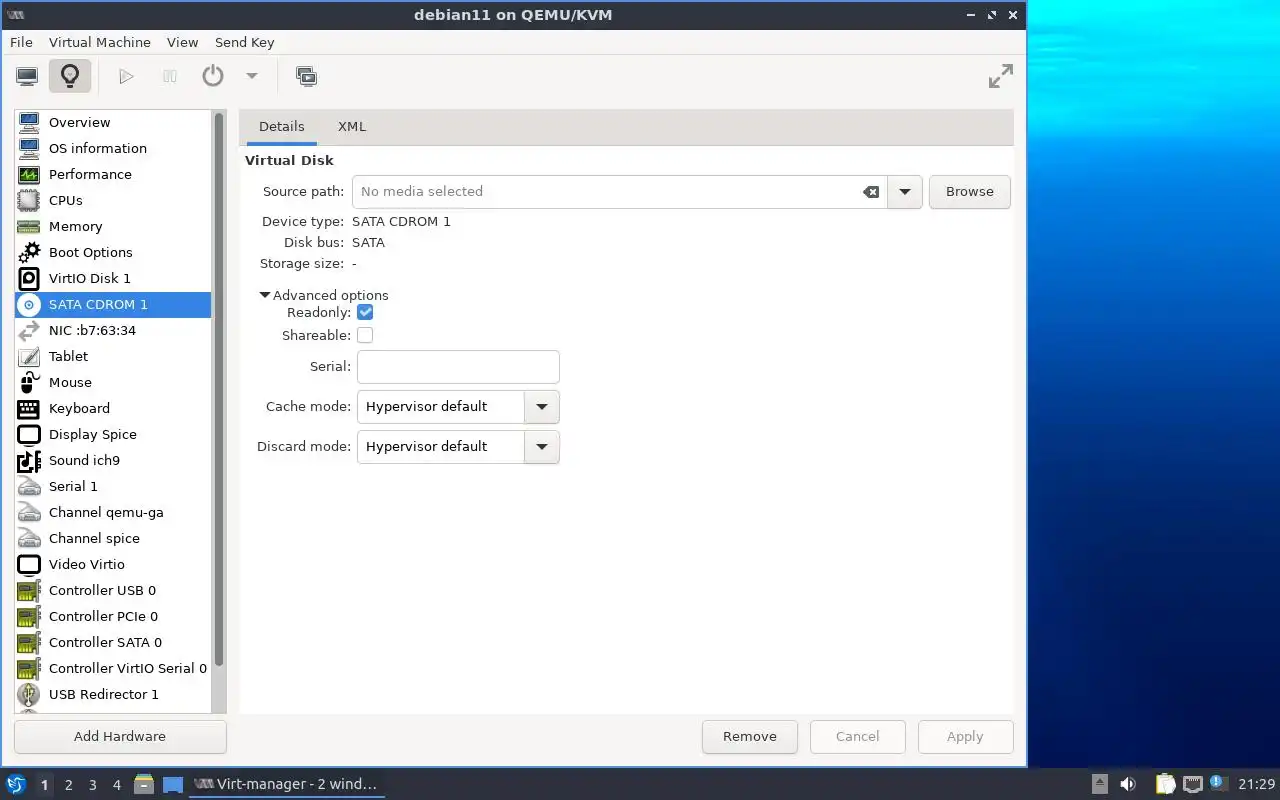Select Channel spice entry

point(113,538)
